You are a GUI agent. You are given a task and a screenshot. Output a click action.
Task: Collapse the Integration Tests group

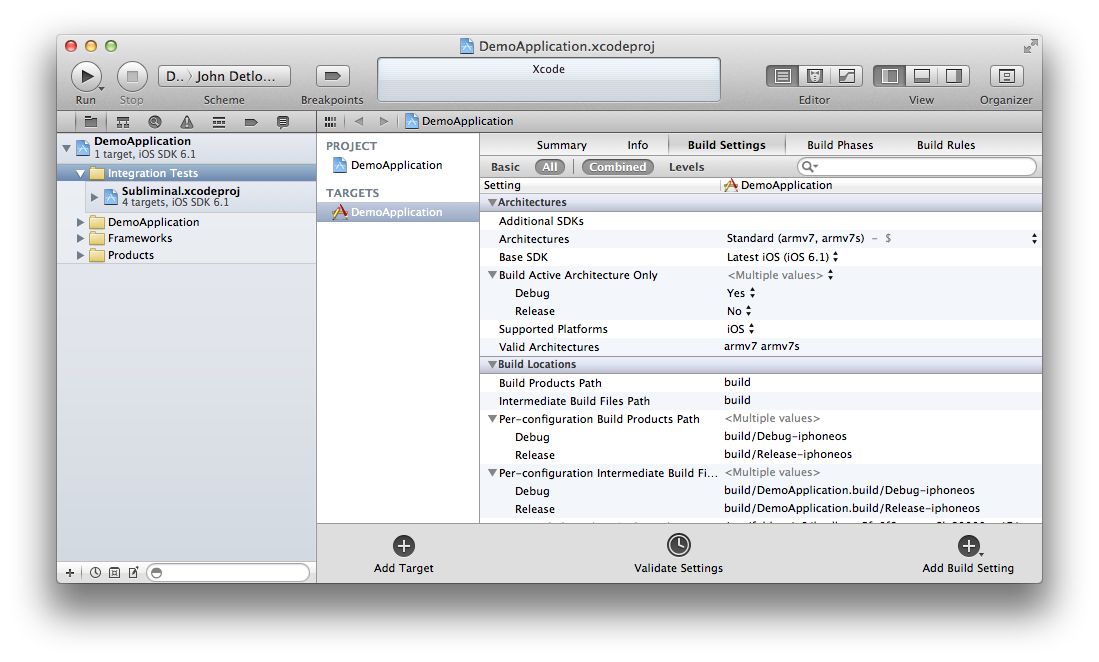coord(81,173)
